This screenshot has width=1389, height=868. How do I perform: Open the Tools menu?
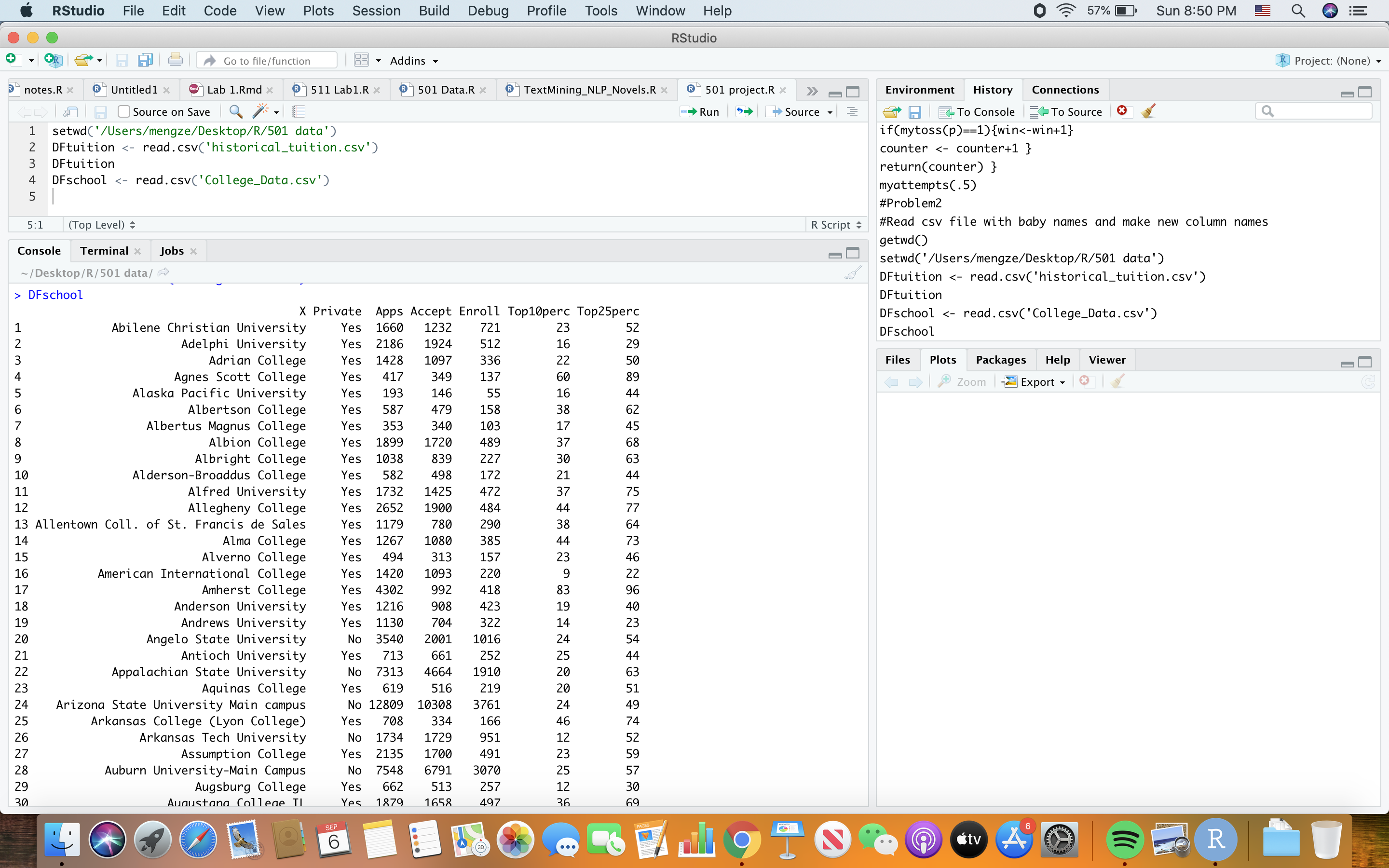coord(600,11)
